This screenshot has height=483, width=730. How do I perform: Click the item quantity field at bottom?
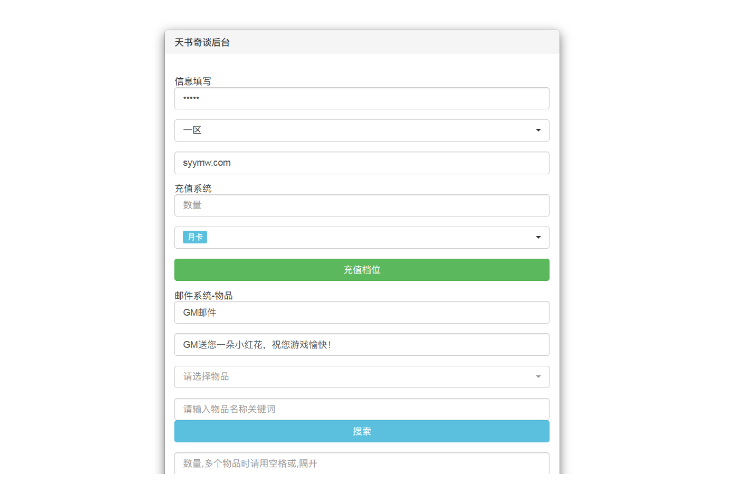coord(361,464)
